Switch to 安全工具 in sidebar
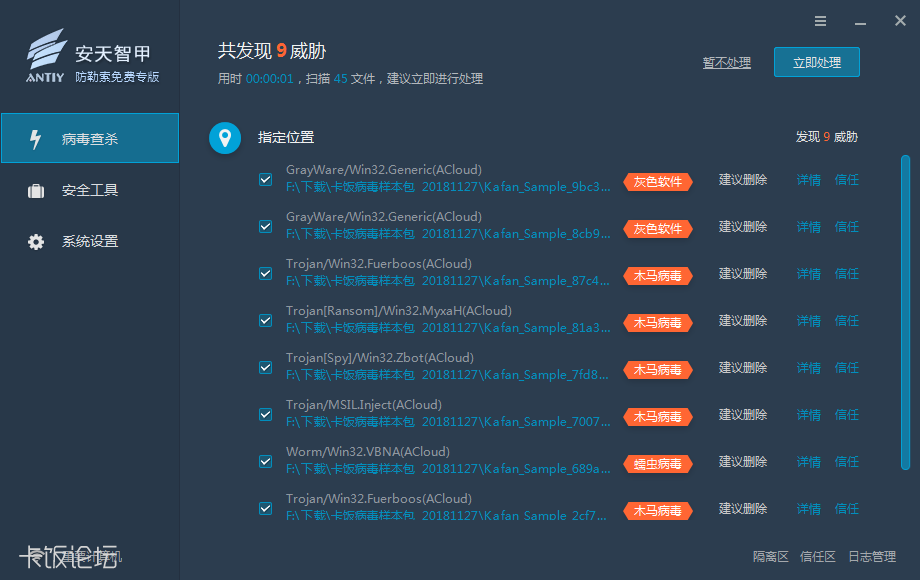920x580 pixels. (x=90, y=190)
